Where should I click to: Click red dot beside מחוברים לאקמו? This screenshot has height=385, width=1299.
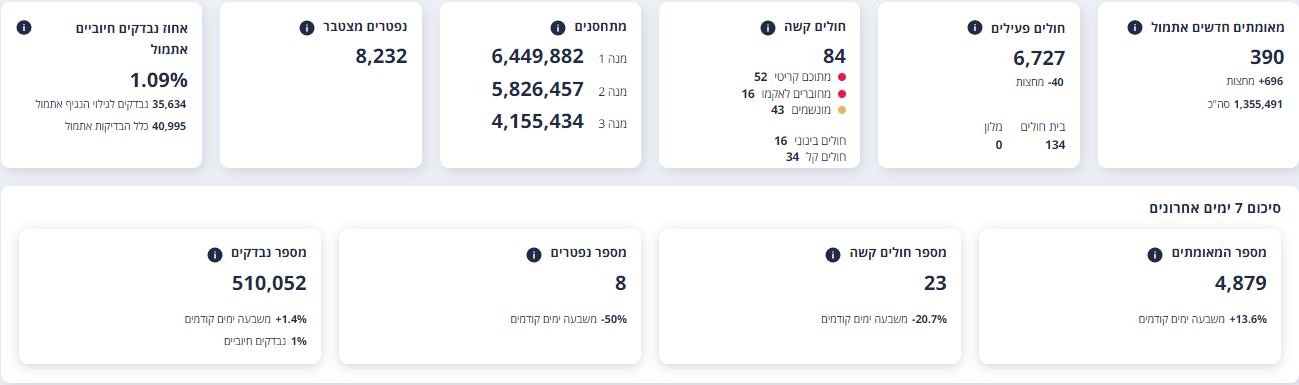842,94
